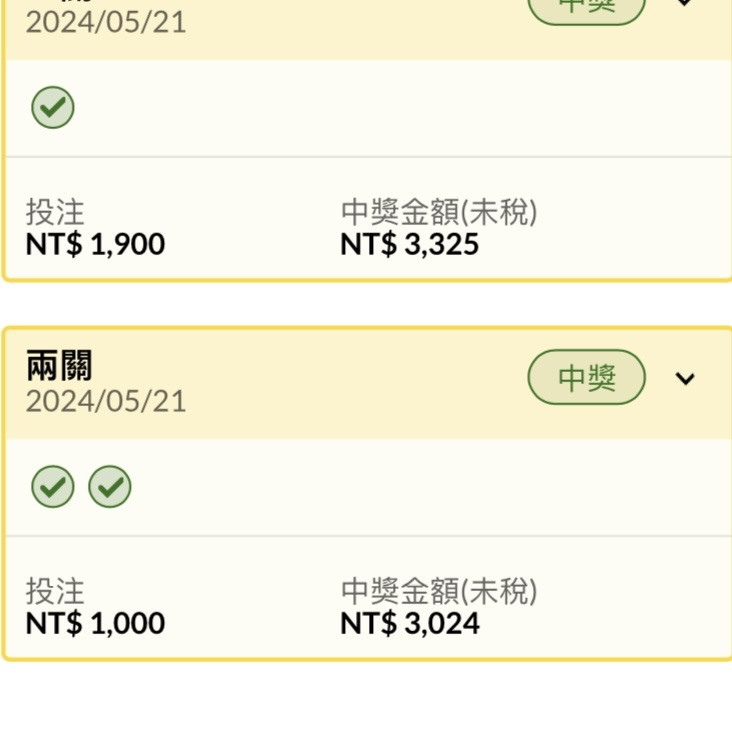Click the green checkmark in the NT$ 1,900 bet card
This screenshot has width=732, height=731.
pos(53,107)
